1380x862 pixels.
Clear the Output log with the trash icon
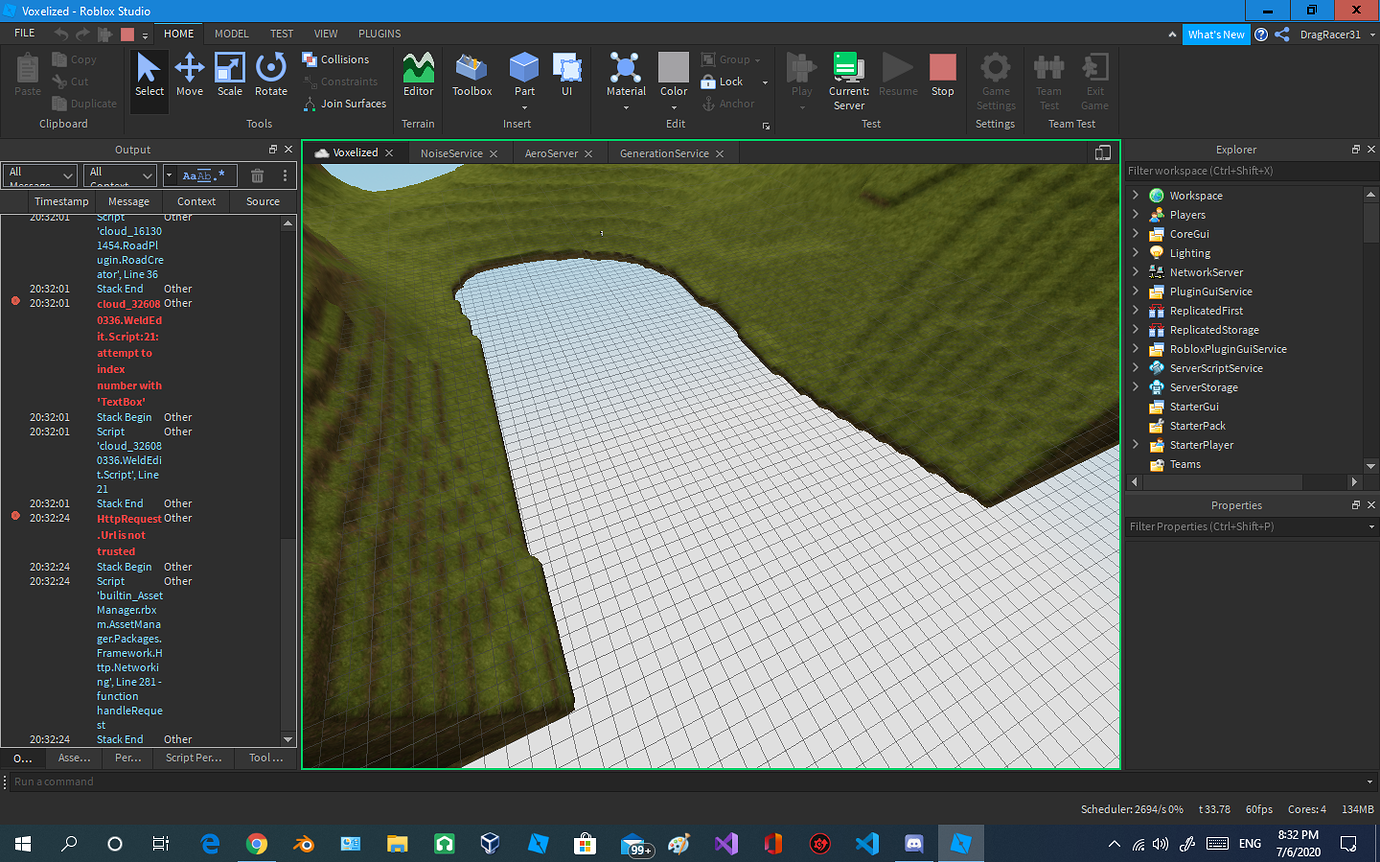[257, 175]
